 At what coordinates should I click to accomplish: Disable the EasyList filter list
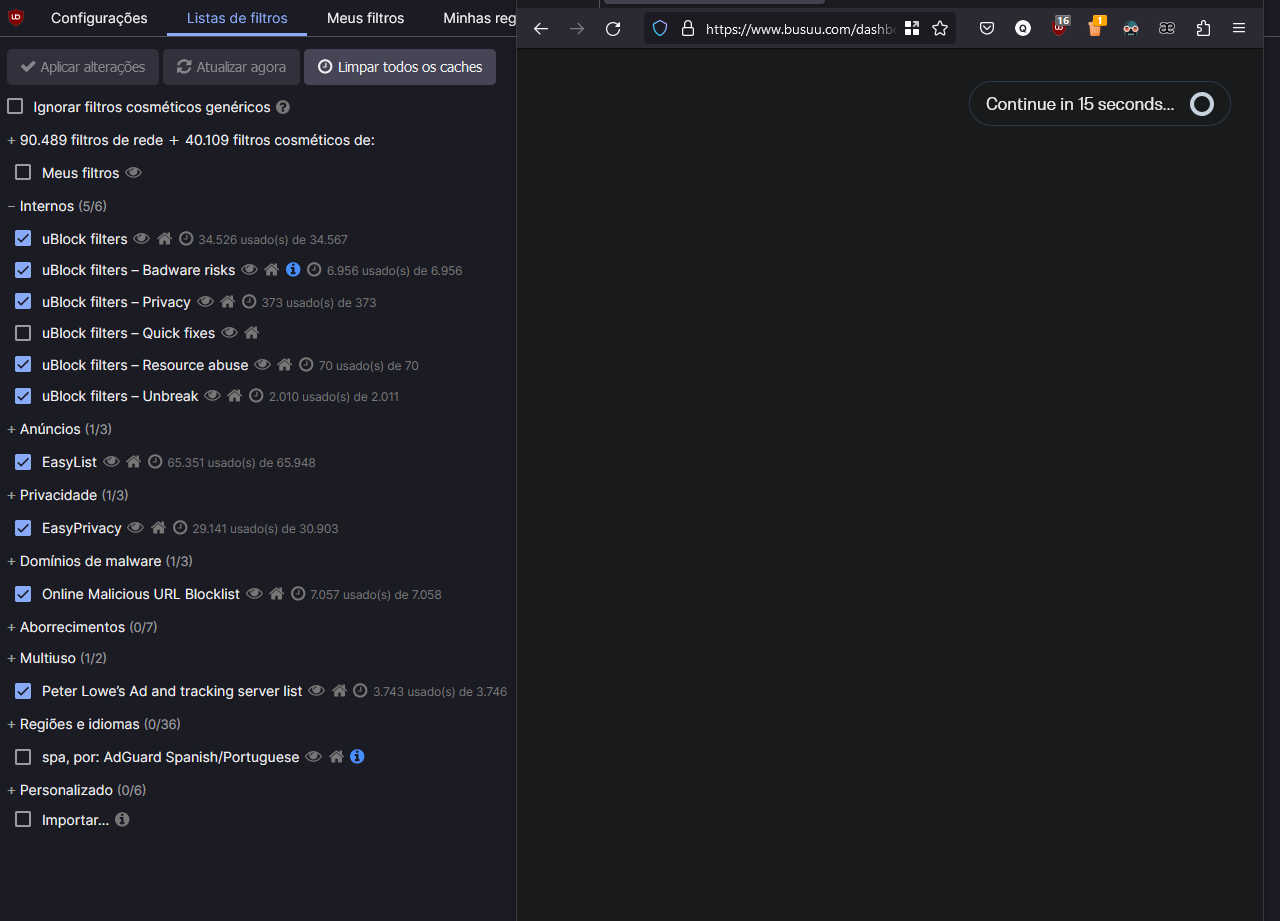pyautogui.click(x=23, y=461)
